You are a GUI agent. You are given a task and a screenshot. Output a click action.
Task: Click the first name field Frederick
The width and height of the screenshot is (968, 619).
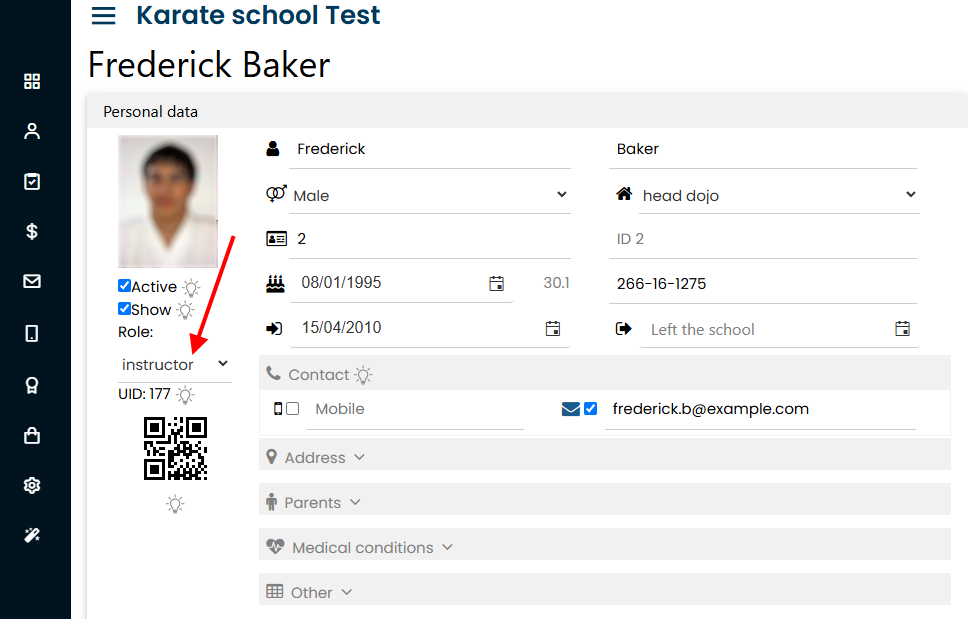click(x=430, y=149)
